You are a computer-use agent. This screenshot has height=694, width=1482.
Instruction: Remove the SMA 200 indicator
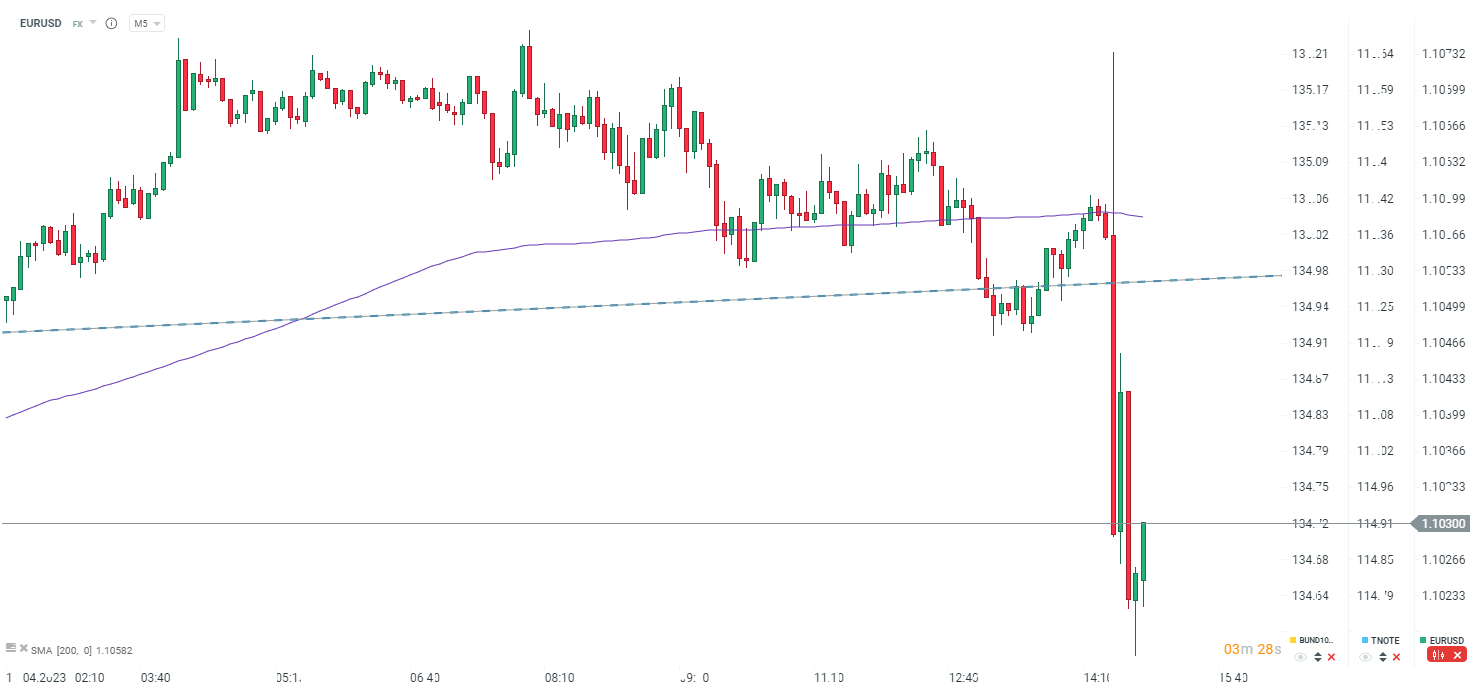(24, 648)
